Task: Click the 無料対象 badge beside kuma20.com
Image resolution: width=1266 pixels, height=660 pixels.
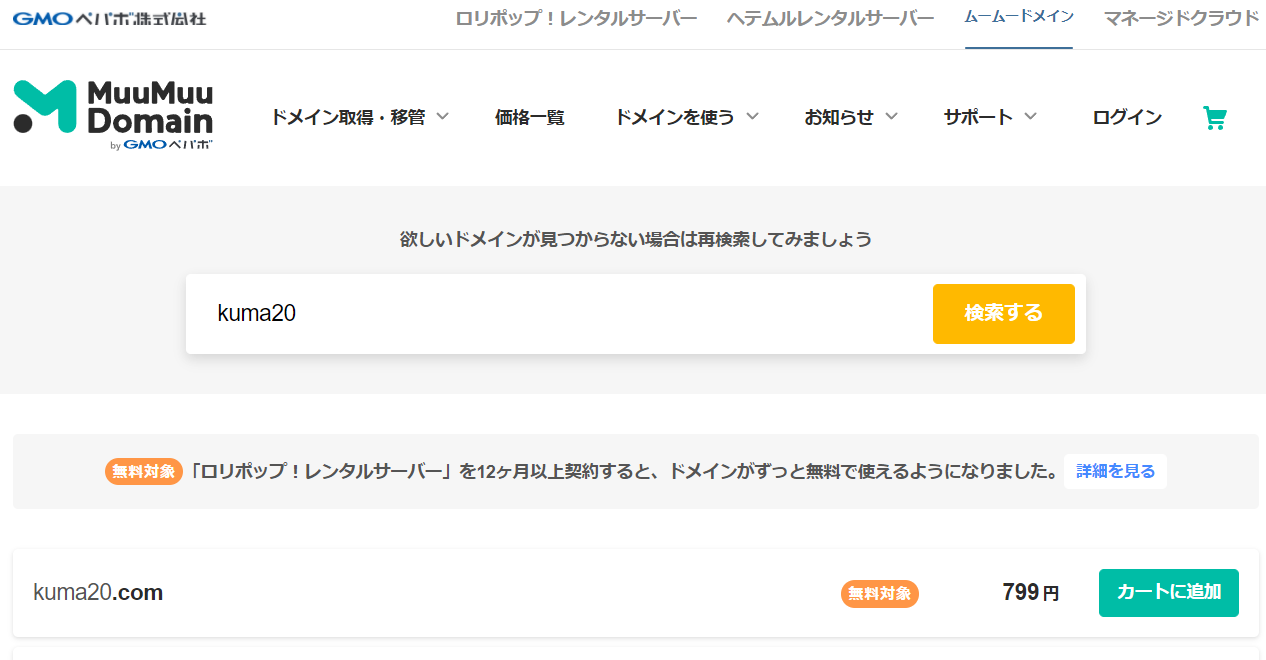Action: 879,593
